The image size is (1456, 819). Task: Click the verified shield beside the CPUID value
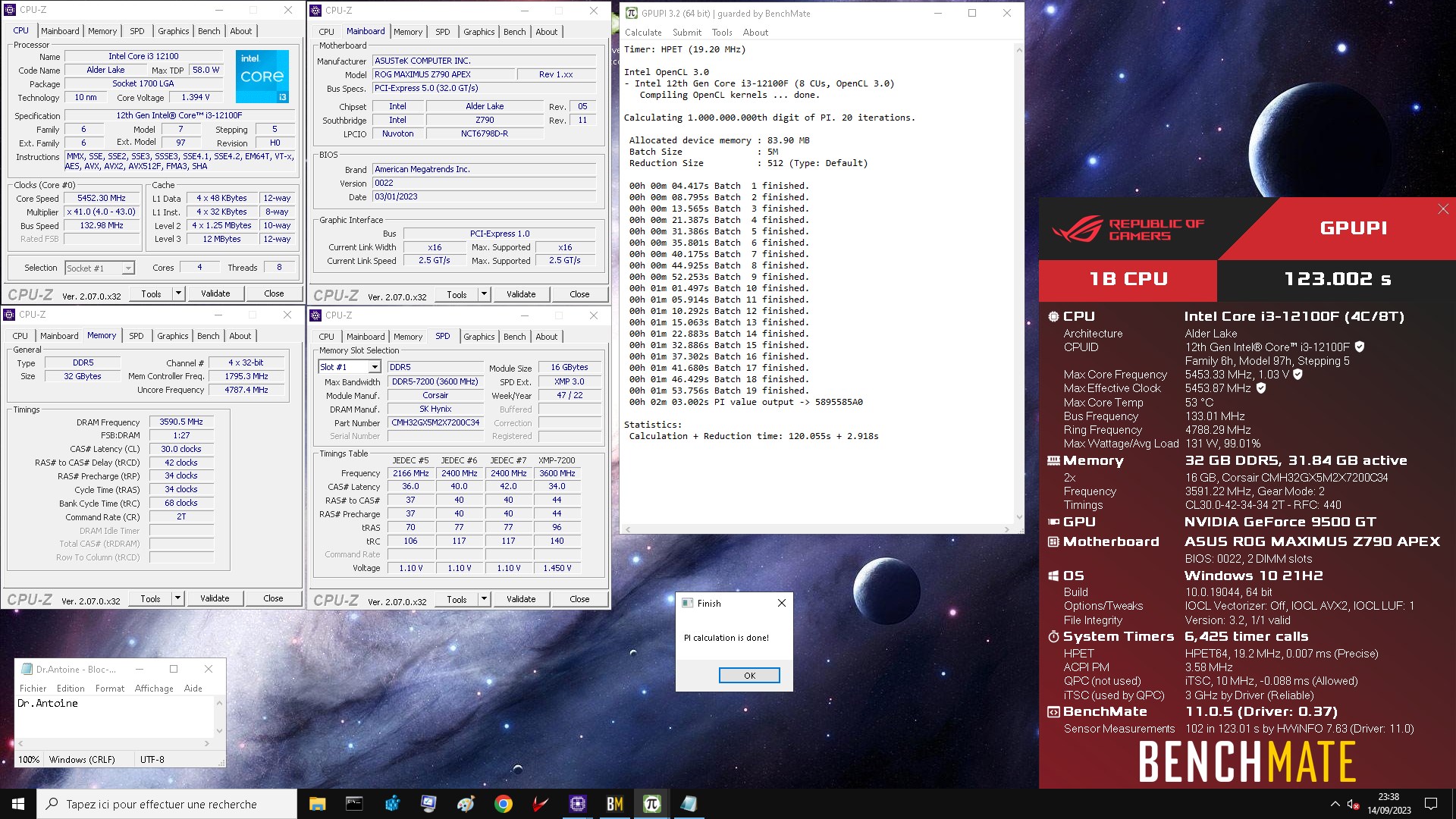(1360, 347)
